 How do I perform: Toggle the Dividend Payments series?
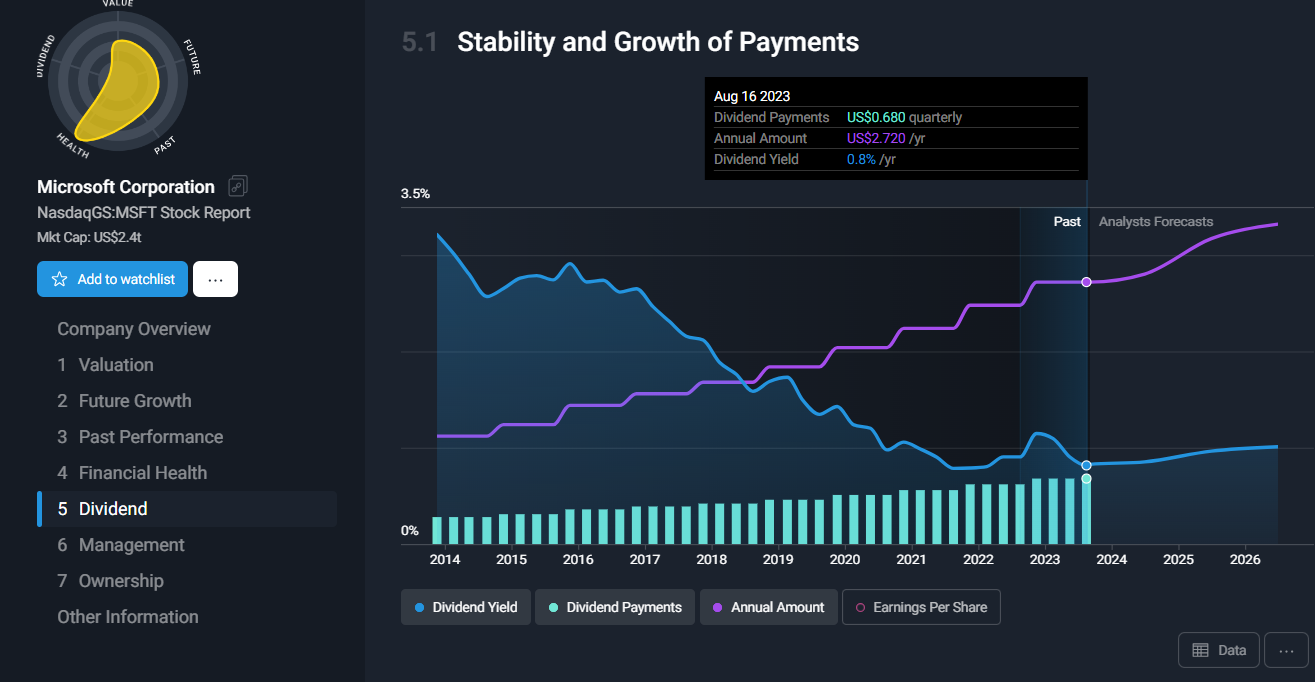[615, 607]
